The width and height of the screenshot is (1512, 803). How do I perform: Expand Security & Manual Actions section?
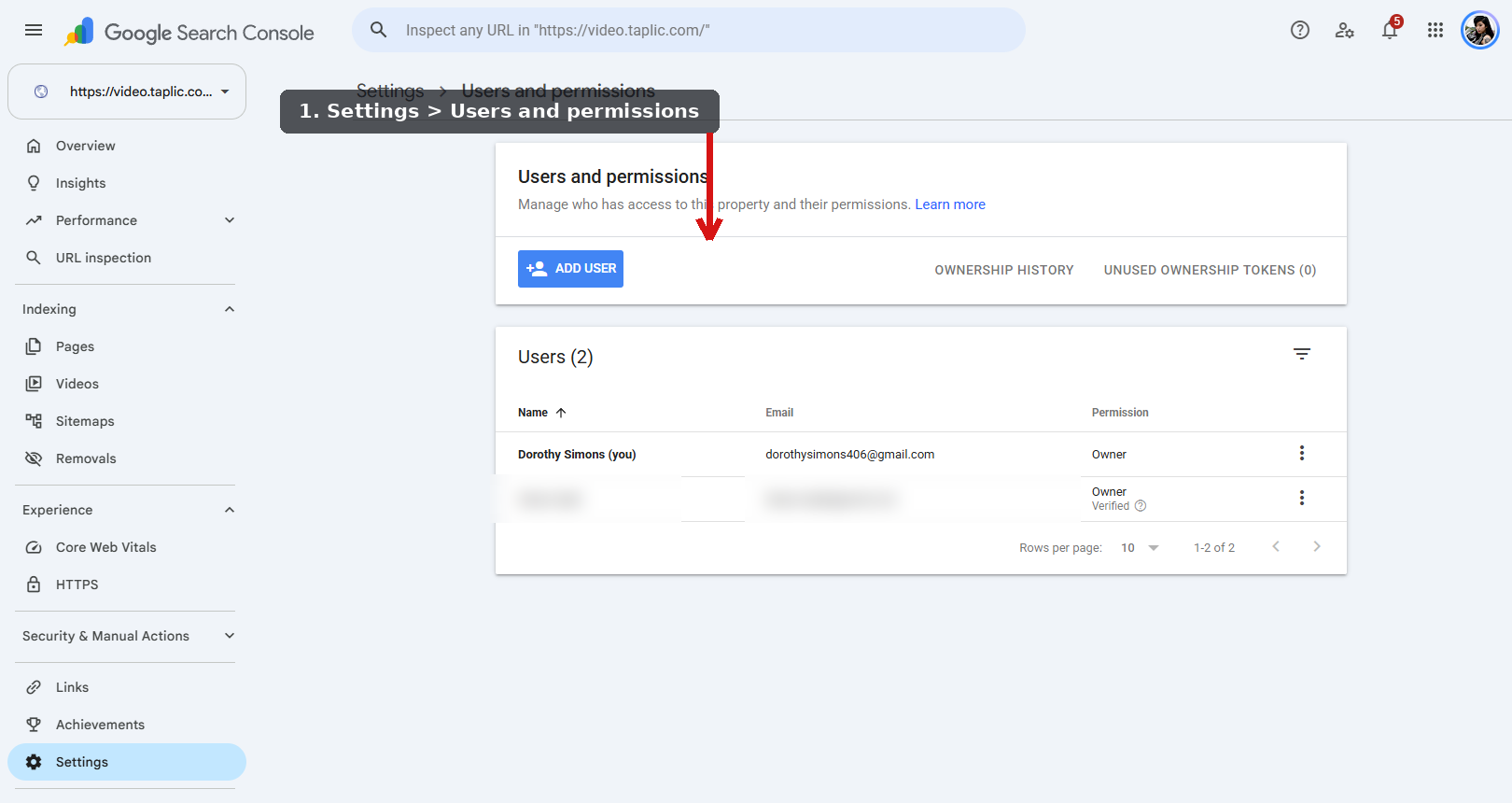point(230,636)
